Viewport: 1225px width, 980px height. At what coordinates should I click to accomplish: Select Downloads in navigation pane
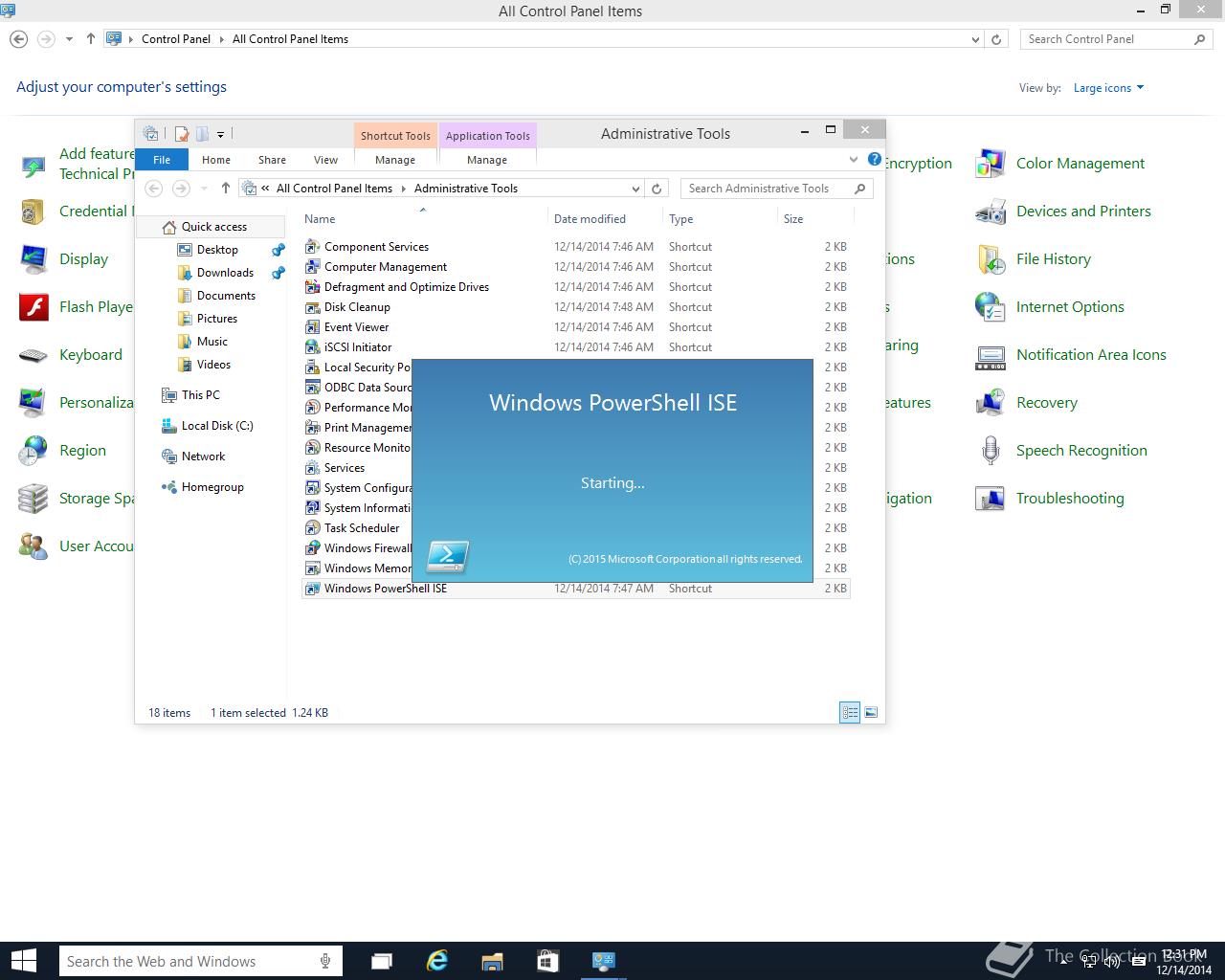(225, 273)
